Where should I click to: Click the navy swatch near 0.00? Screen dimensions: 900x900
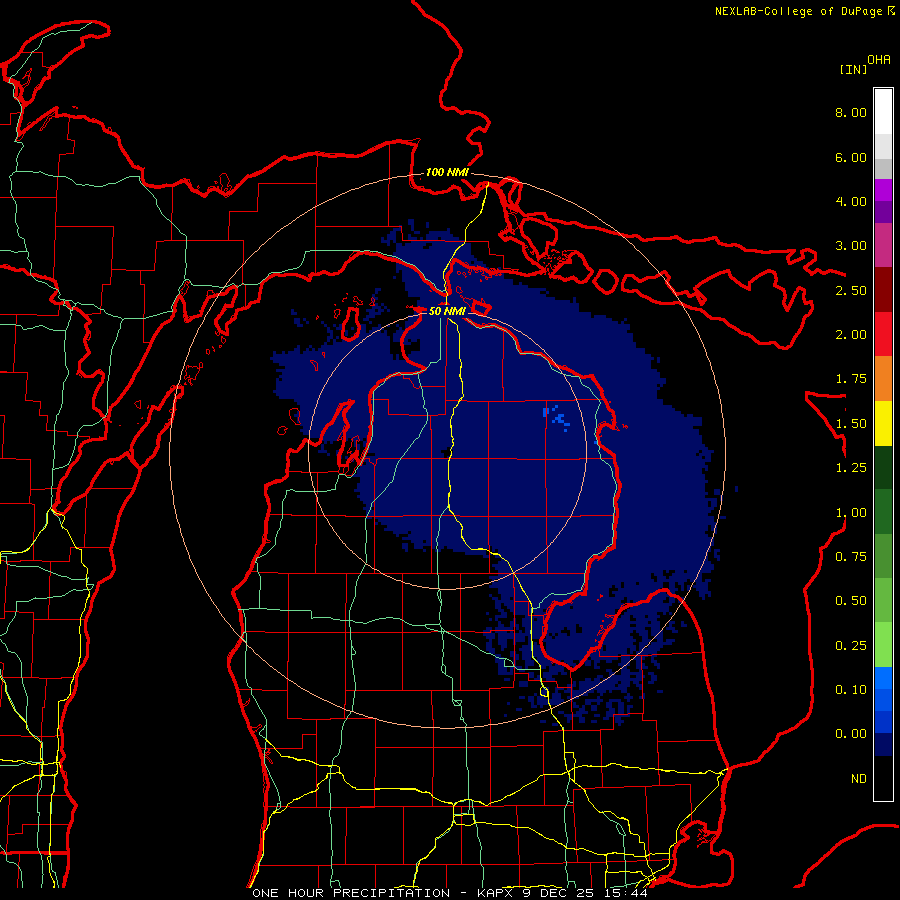point(883,745)
